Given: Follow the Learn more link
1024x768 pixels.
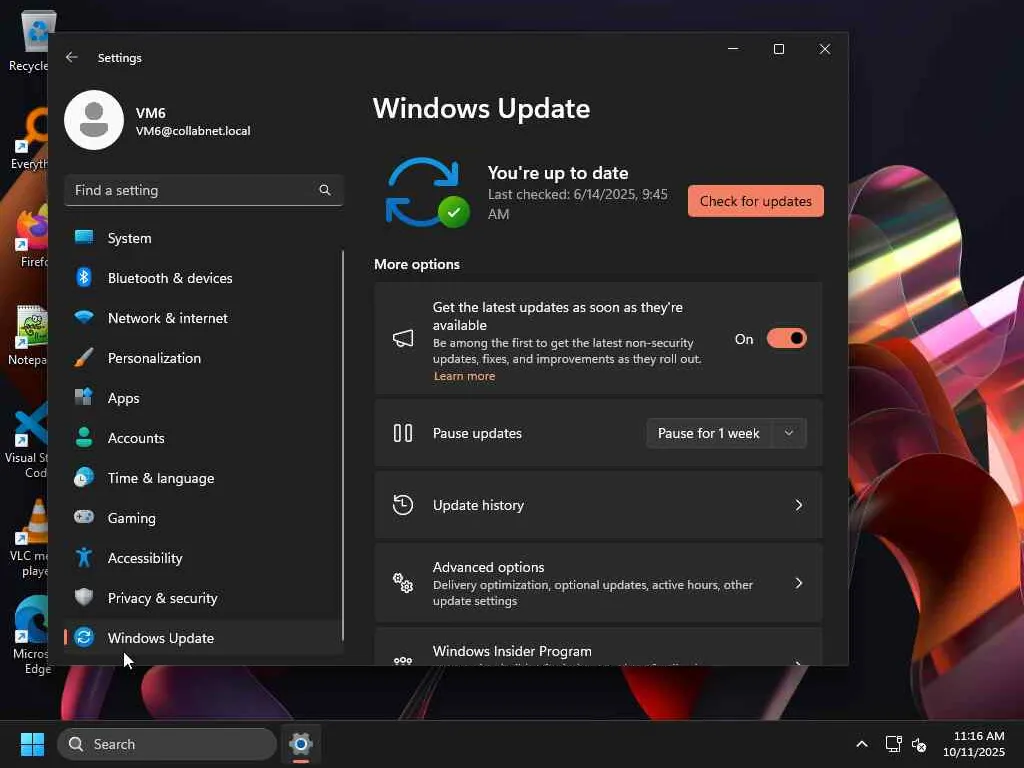Looking at the screenshot, I should (464, 376).
